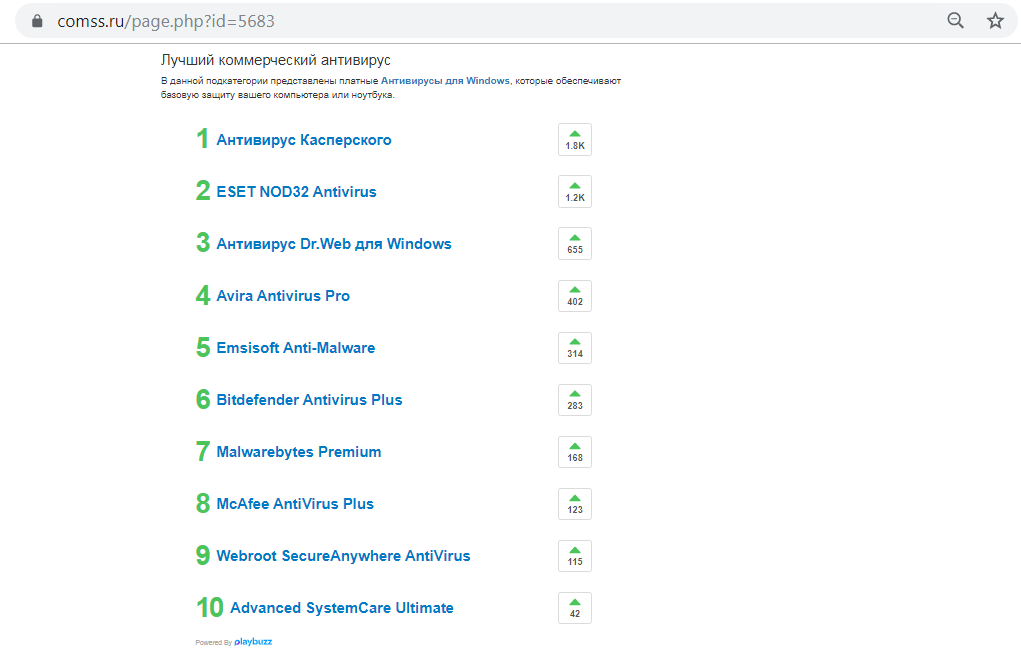Upvote Malwarebytes Premium (168 votes)

575,452
